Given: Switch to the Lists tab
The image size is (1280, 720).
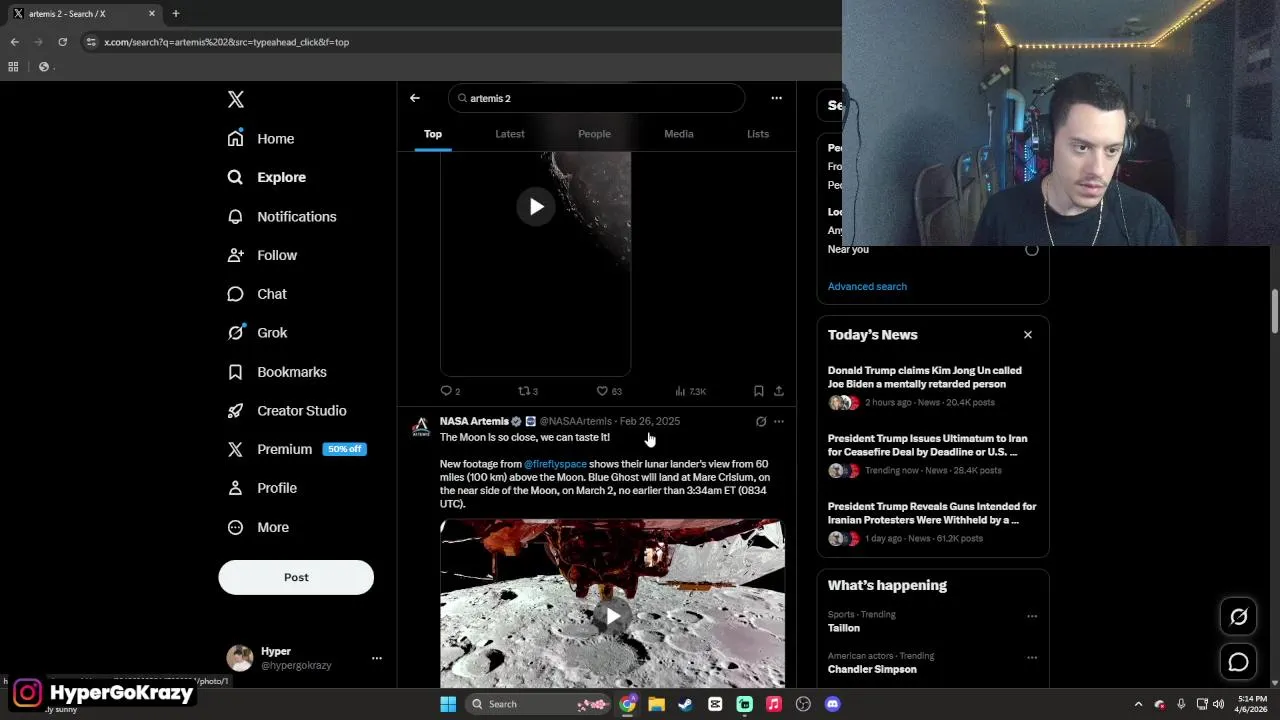Looking at the screenshot, I should coord(758,134).
